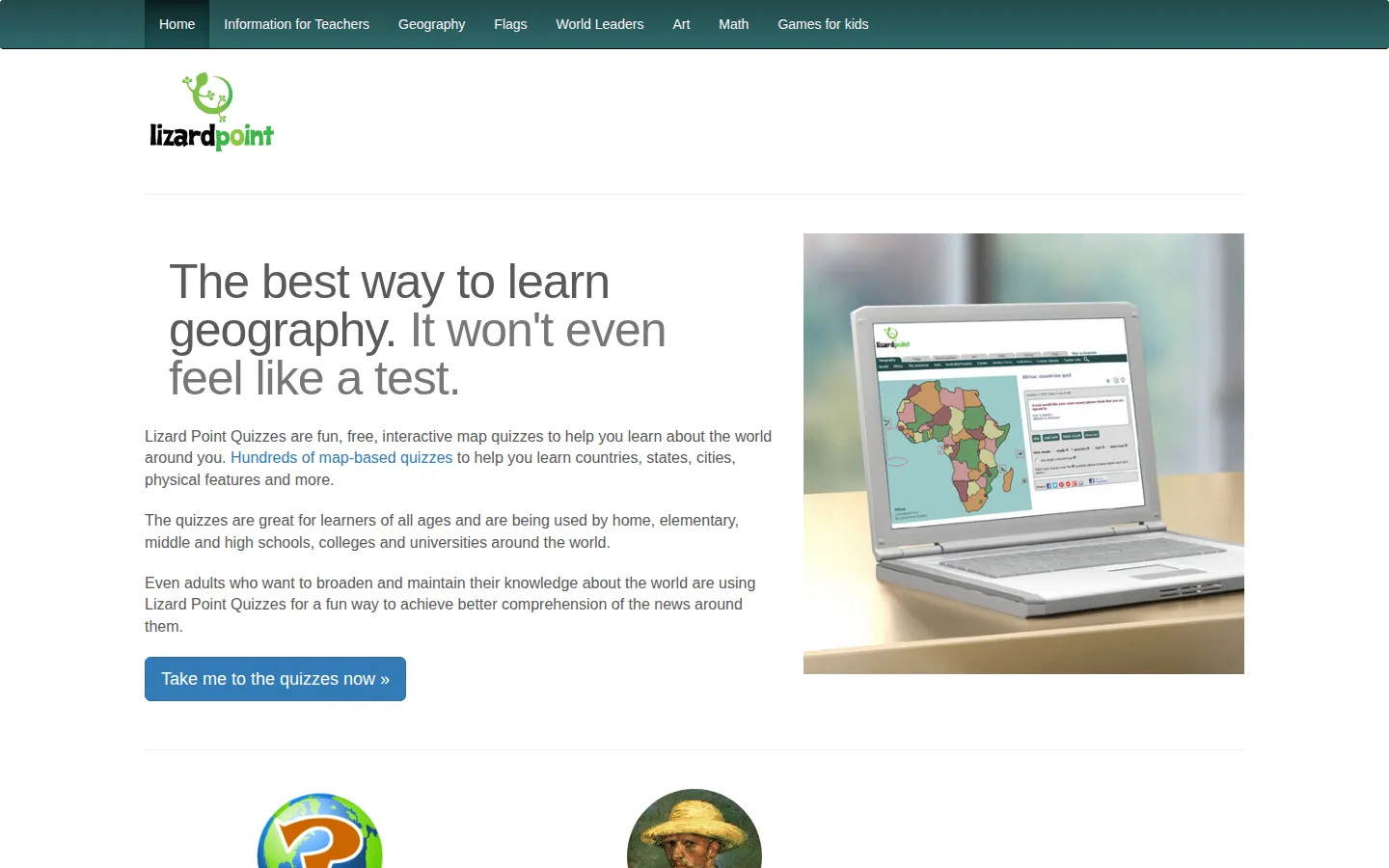Open the Home navigation tab
This screenshot has height=868, width=1389.
coord(177,24)
